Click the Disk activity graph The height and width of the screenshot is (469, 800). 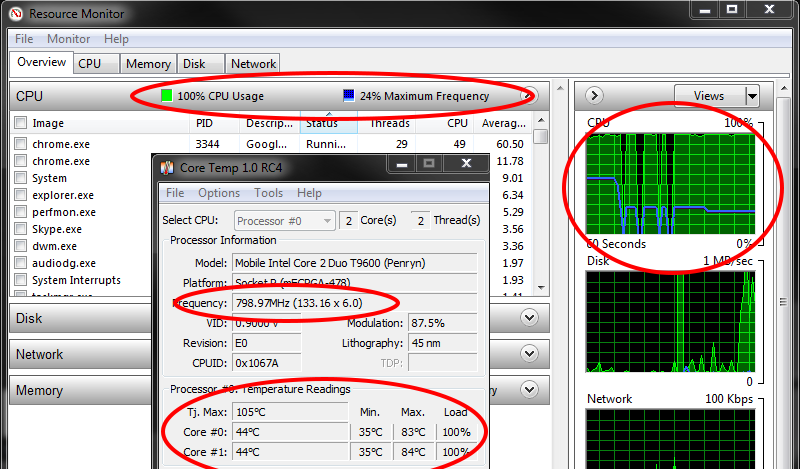670,322
